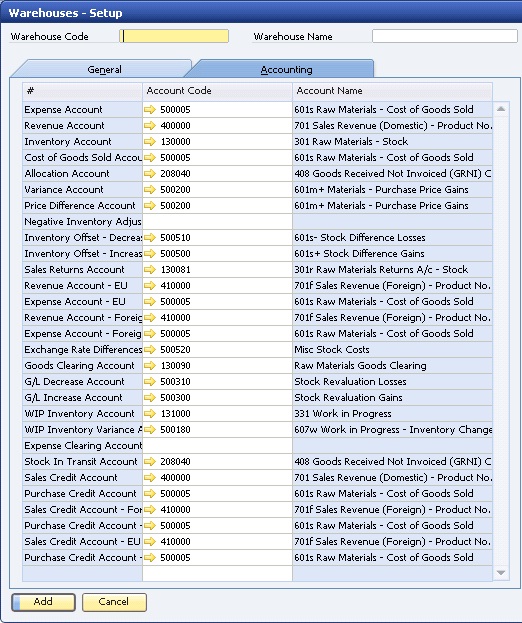Click the Account Name column header
522x623 pixels.
point(392,91)
